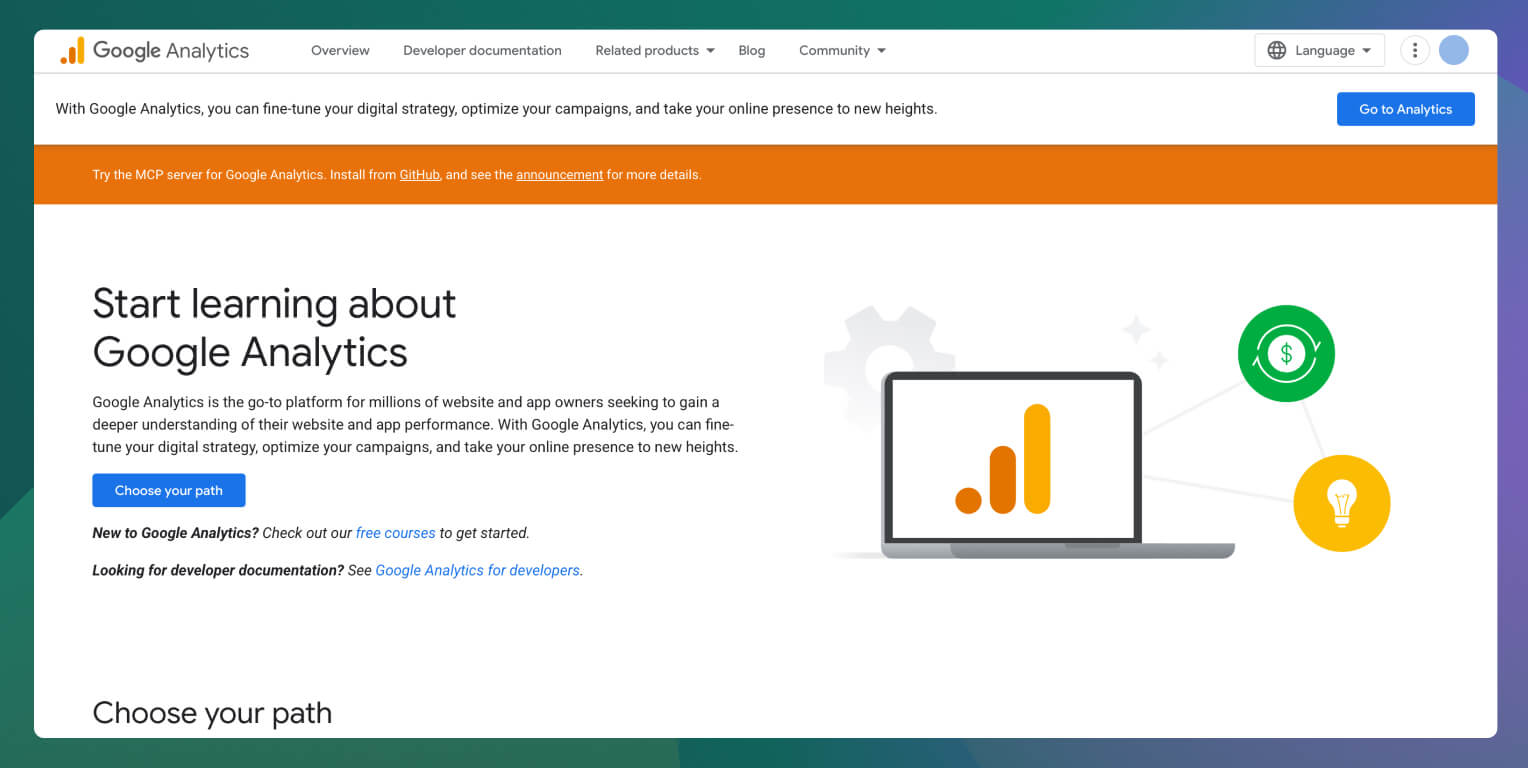Image resolution: width=1528 pixels, height=768 pixels.
Task: Click the 'Try the MCP server' banner text
Action: pyautogui.click(x=397, y=174)
